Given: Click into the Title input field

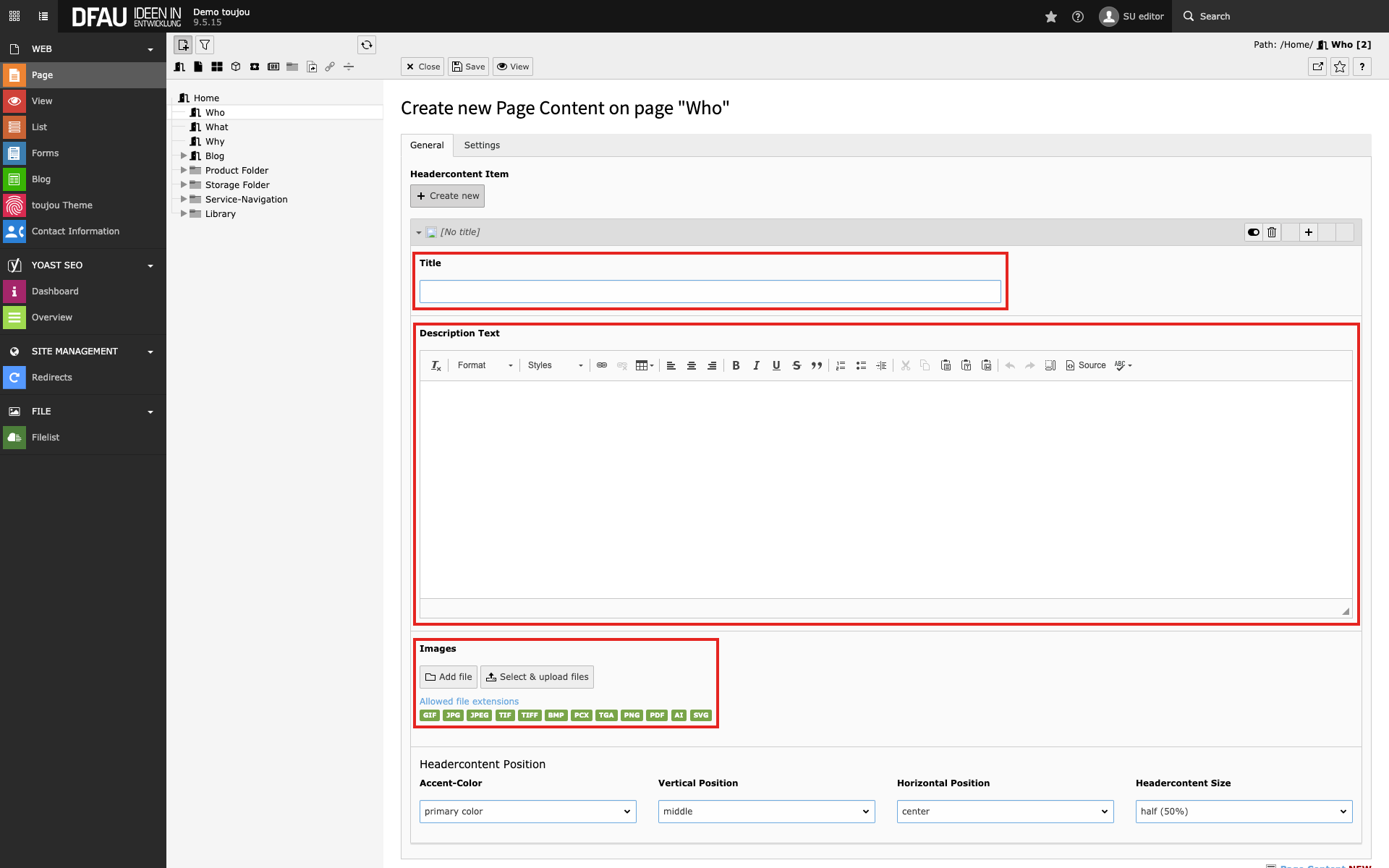Looking at the screenshot, I should [x=709, y=292].
